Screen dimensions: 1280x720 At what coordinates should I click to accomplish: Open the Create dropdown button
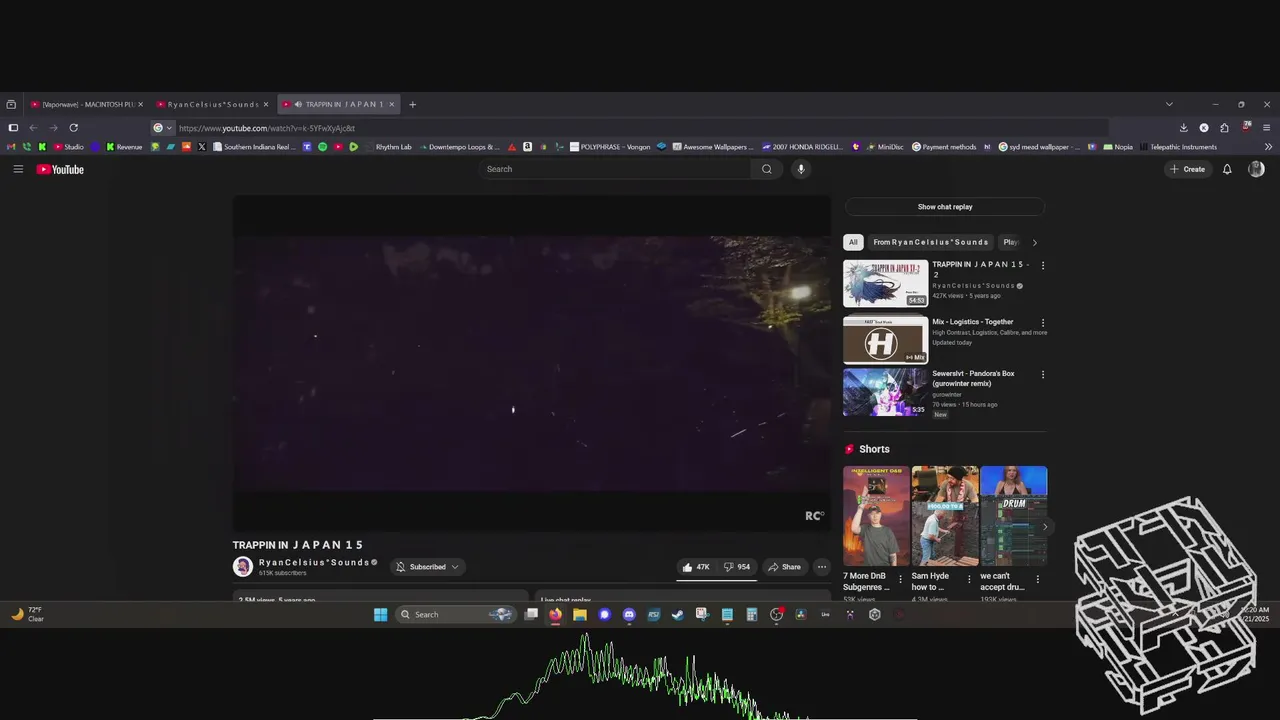pos(1188,169)
